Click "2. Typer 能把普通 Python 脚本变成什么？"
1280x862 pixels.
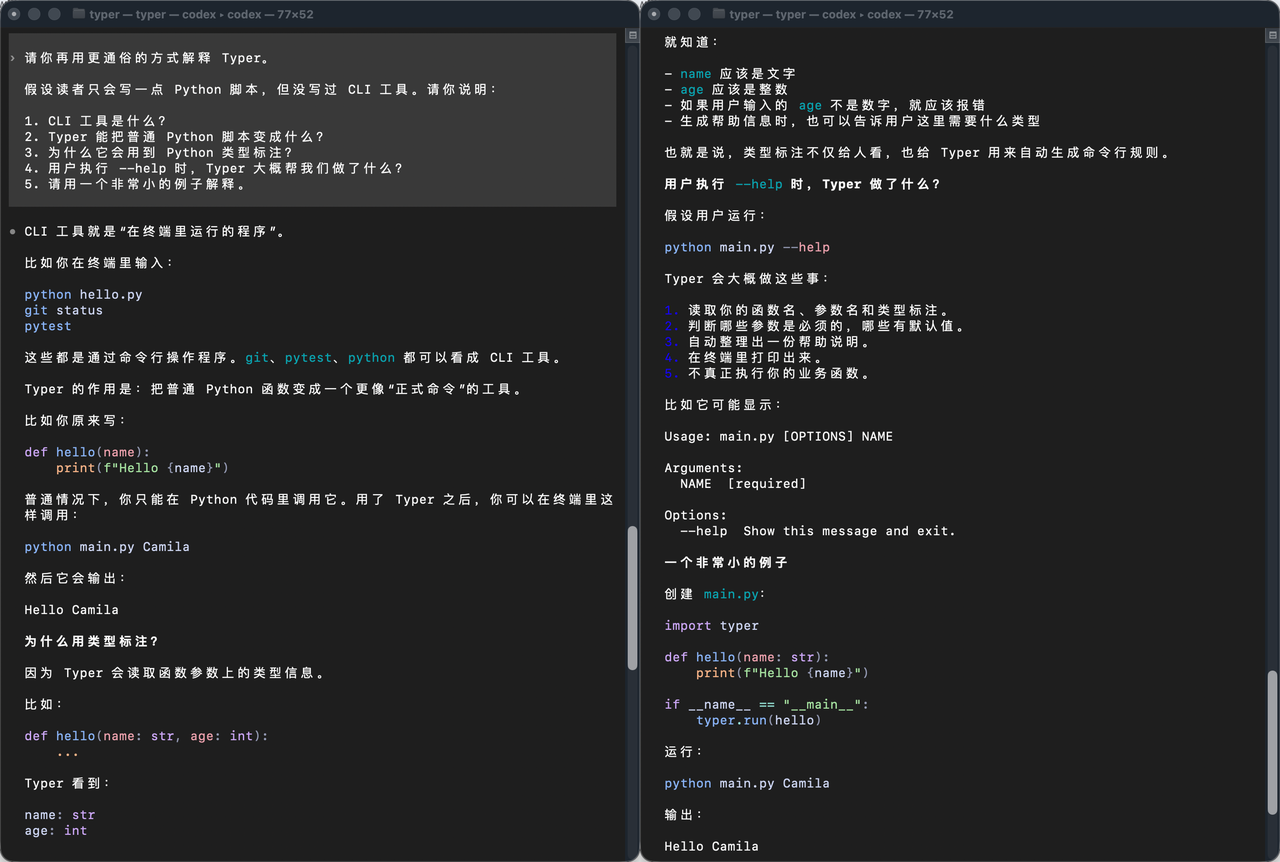pyautogui.click(x=175, y=137)
